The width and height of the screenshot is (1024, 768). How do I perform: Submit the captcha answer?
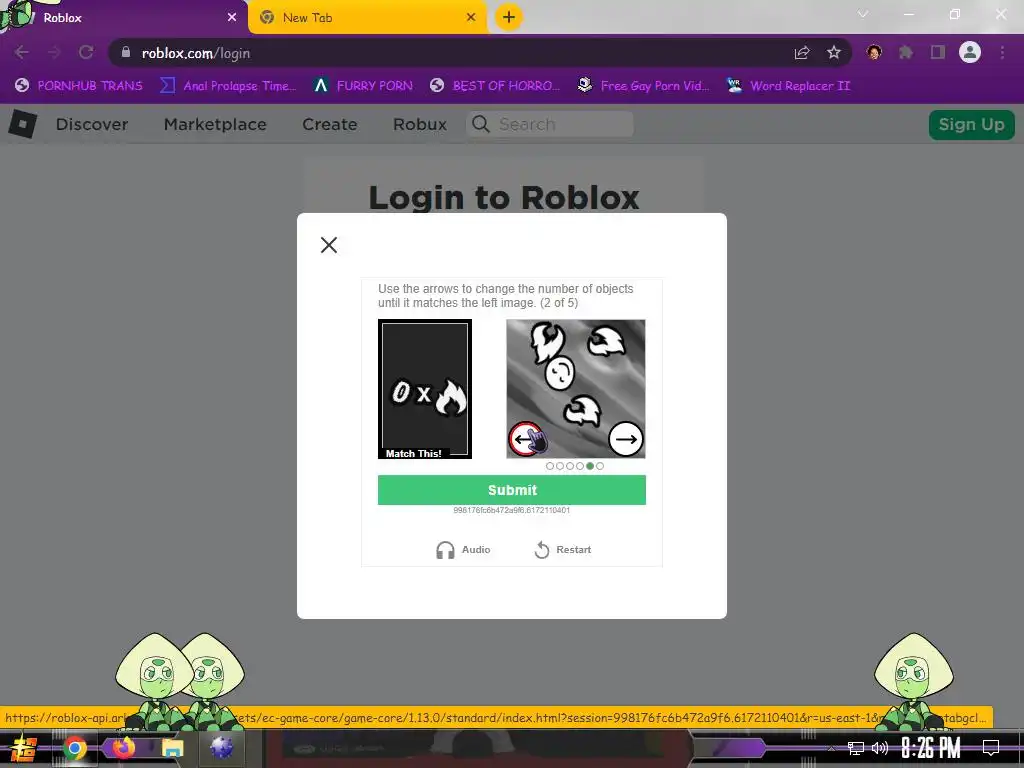(512, 490)
